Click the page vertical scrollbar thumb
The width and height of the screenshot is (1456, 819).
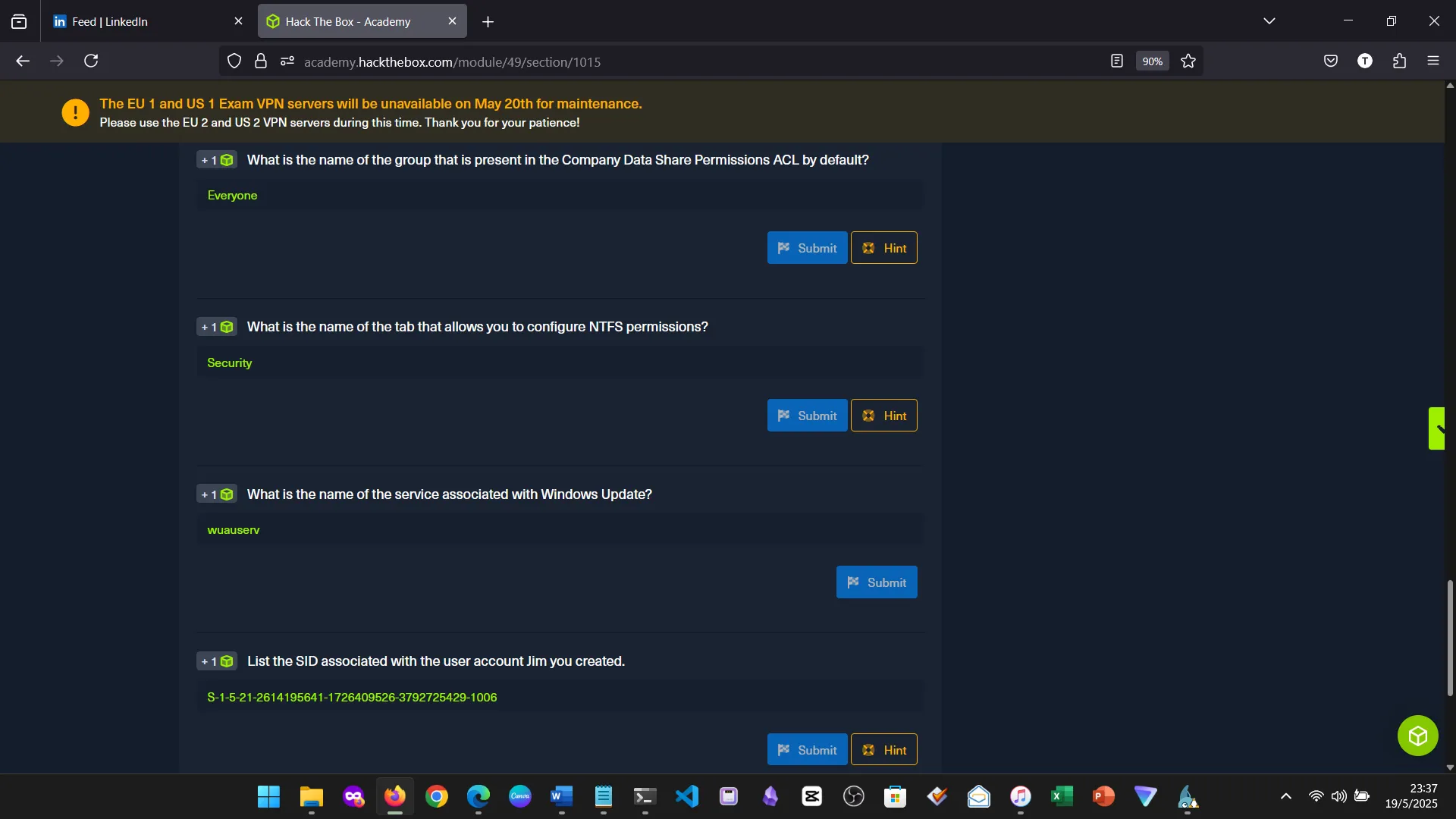(1450, 637)
